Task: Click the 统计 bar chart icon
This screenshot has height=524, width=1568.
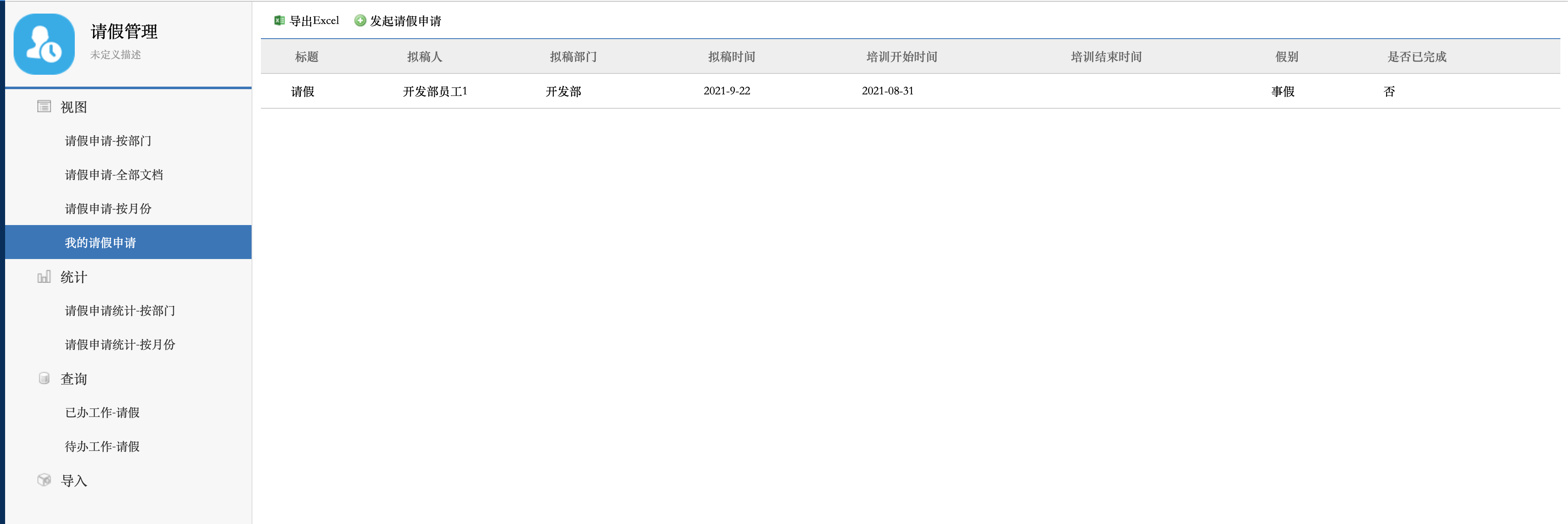Action: coord(44,277)
